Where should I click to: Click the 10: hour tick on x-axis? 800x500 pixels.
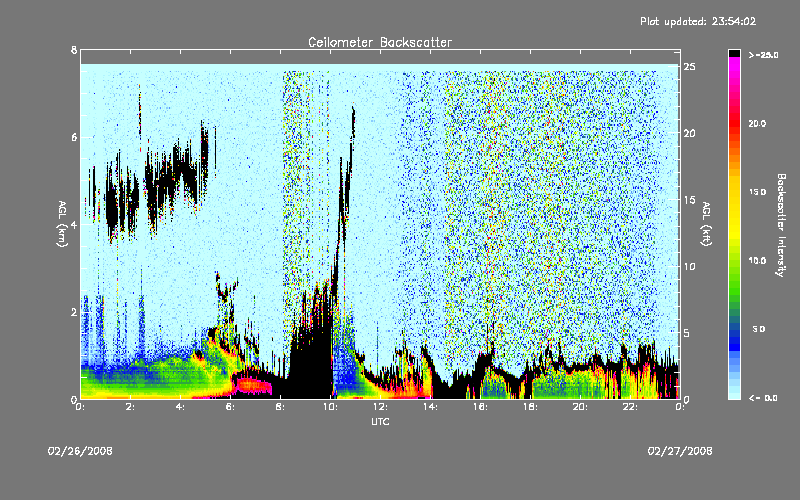[x=330, y=407]
